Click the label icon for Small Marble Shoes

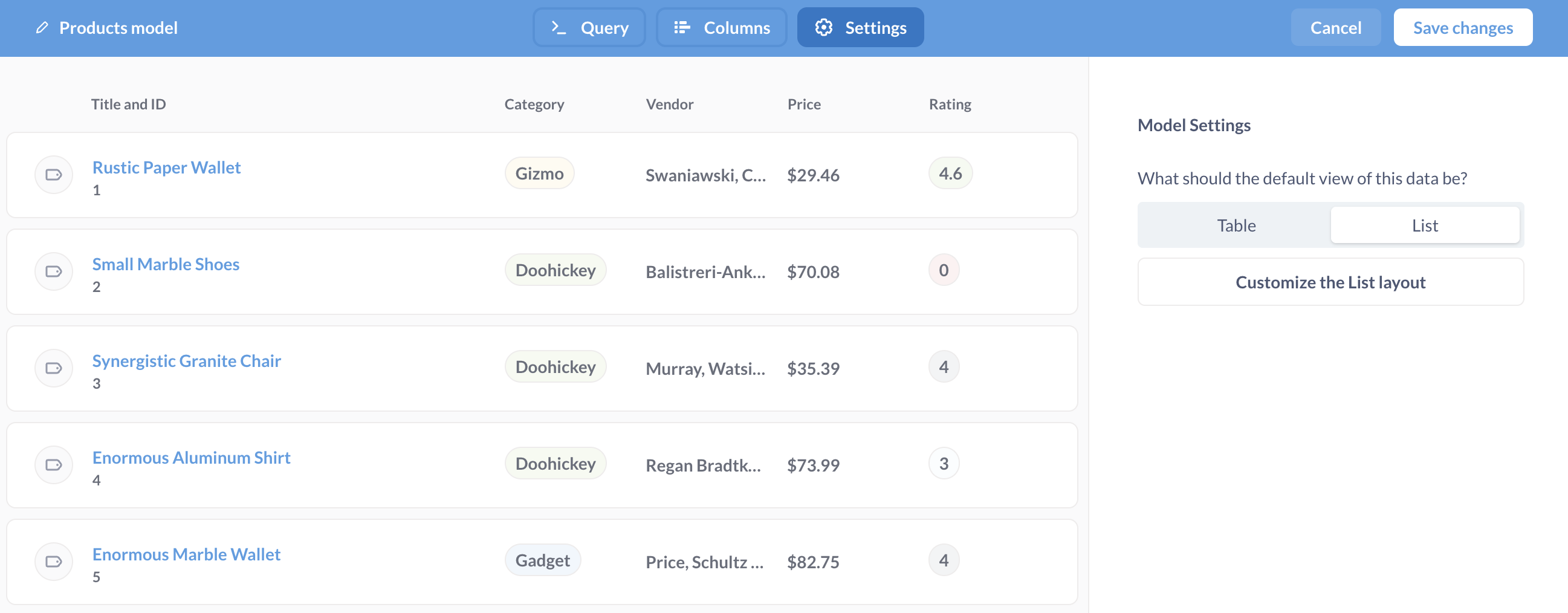pos(54,271)
